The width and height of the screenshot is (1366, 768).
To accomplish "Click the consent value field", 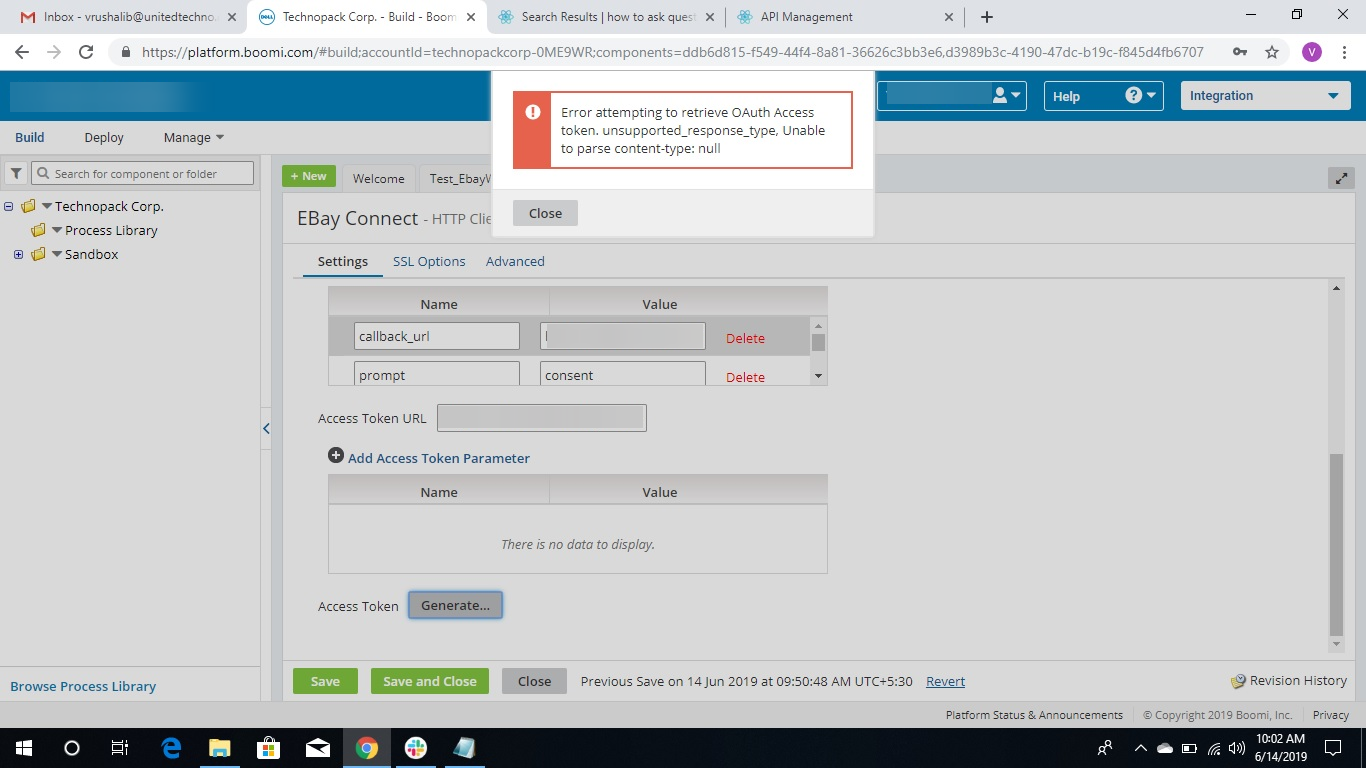I will click(x=623, y=374).
